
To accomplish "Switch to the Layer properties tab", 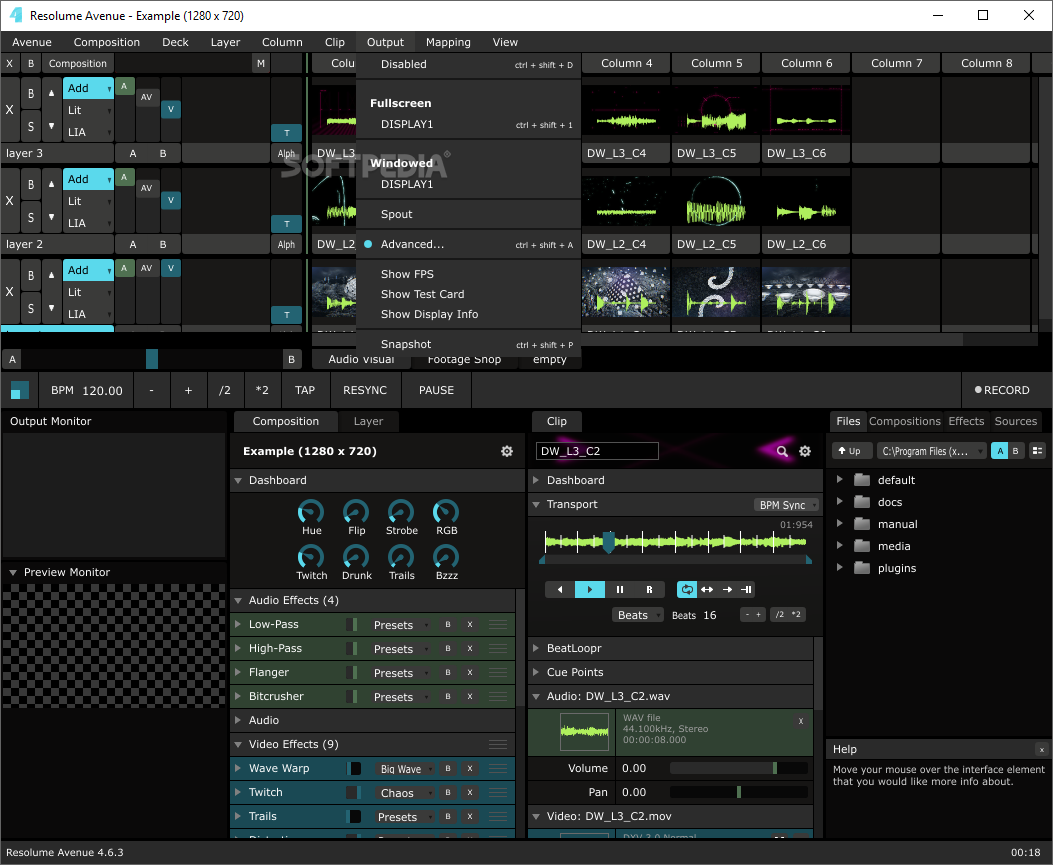I will (368, 421).
